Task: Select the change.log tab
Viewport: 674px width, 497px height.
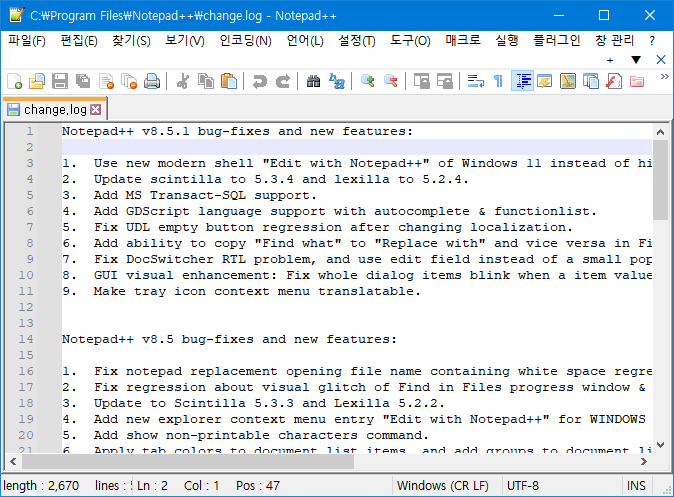Action: pyautogui.click(x=55, y=110)
